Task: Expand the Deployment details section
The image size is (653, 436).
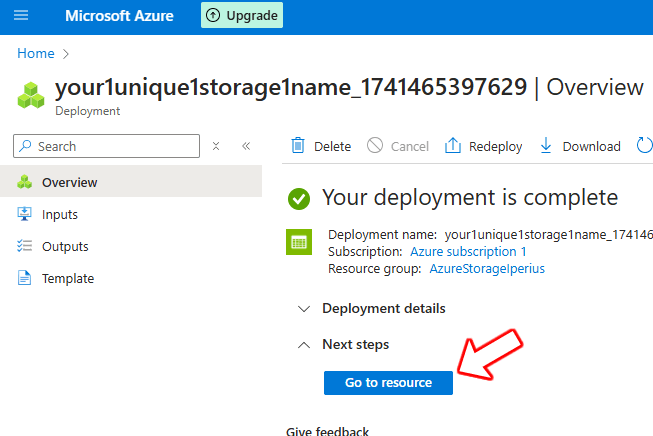Action: (x=371, y=309)
